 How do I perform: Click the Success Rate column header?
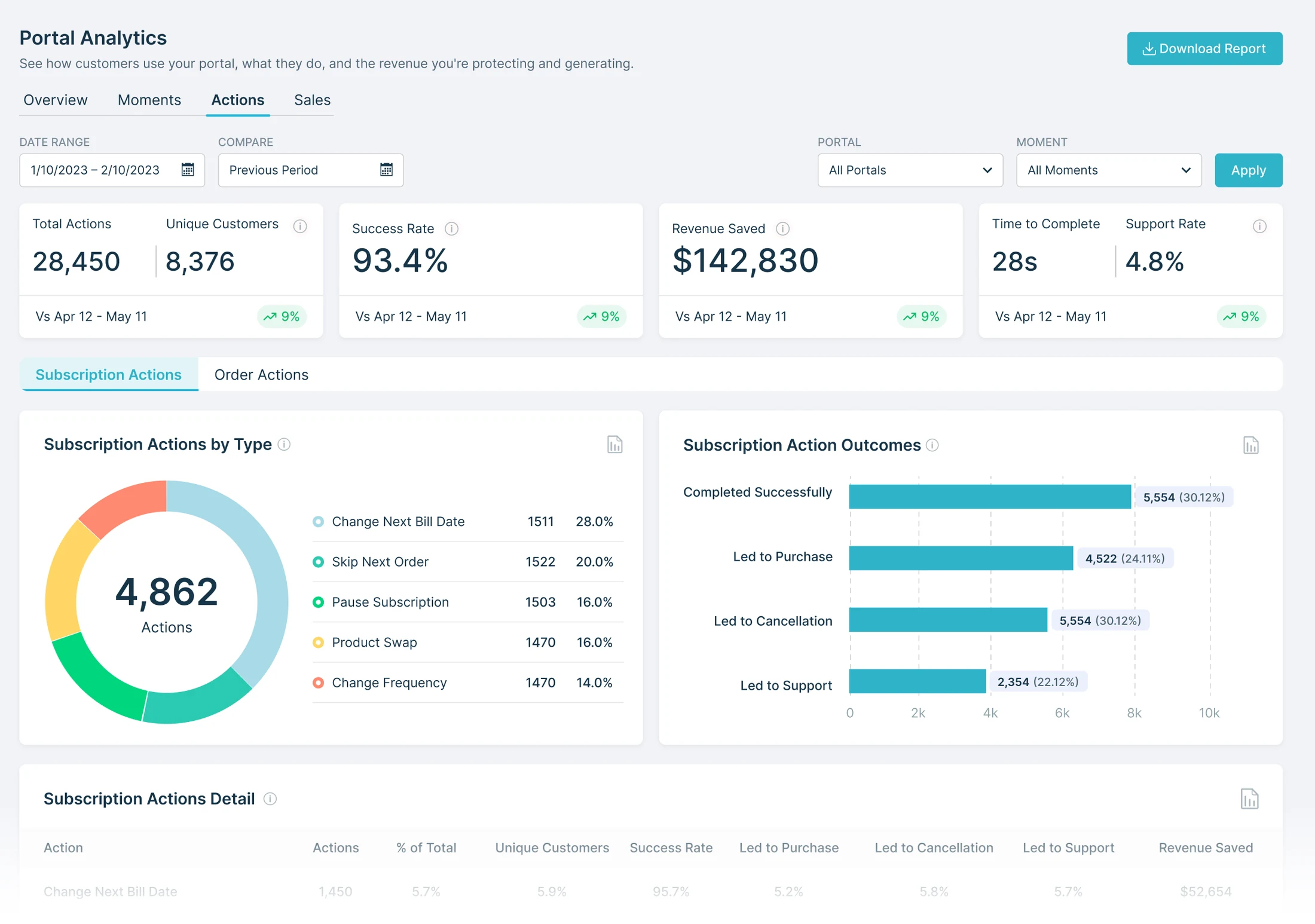pyautogui.click(x=671, y=847)
